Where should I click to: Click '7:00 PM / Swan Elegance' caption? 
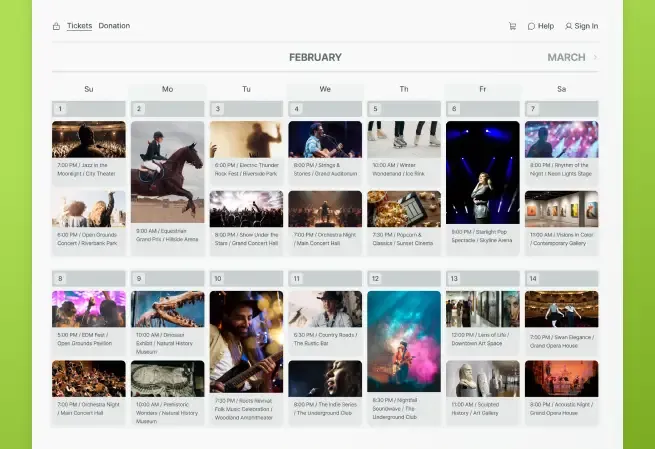click(562, 341)
